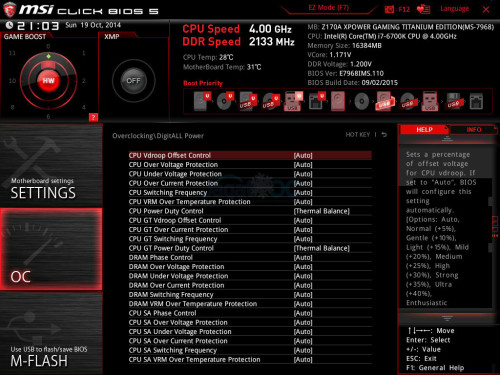This screenshot has width=500, height=375.
Task: Close the BIOS with the red X
Action: 486,9
